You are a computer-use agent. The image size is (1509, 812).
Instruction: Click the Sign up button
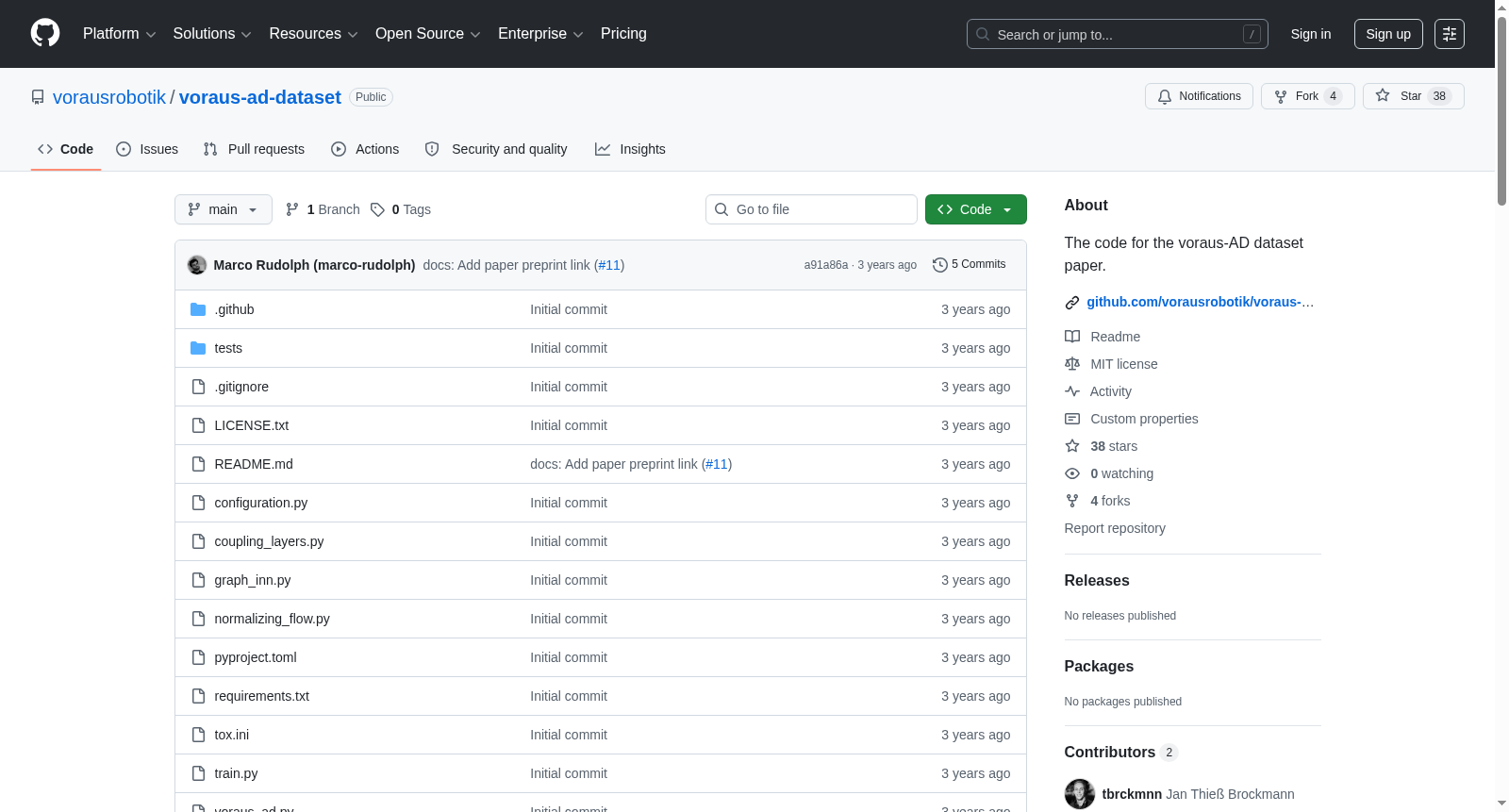point(1388,34)
